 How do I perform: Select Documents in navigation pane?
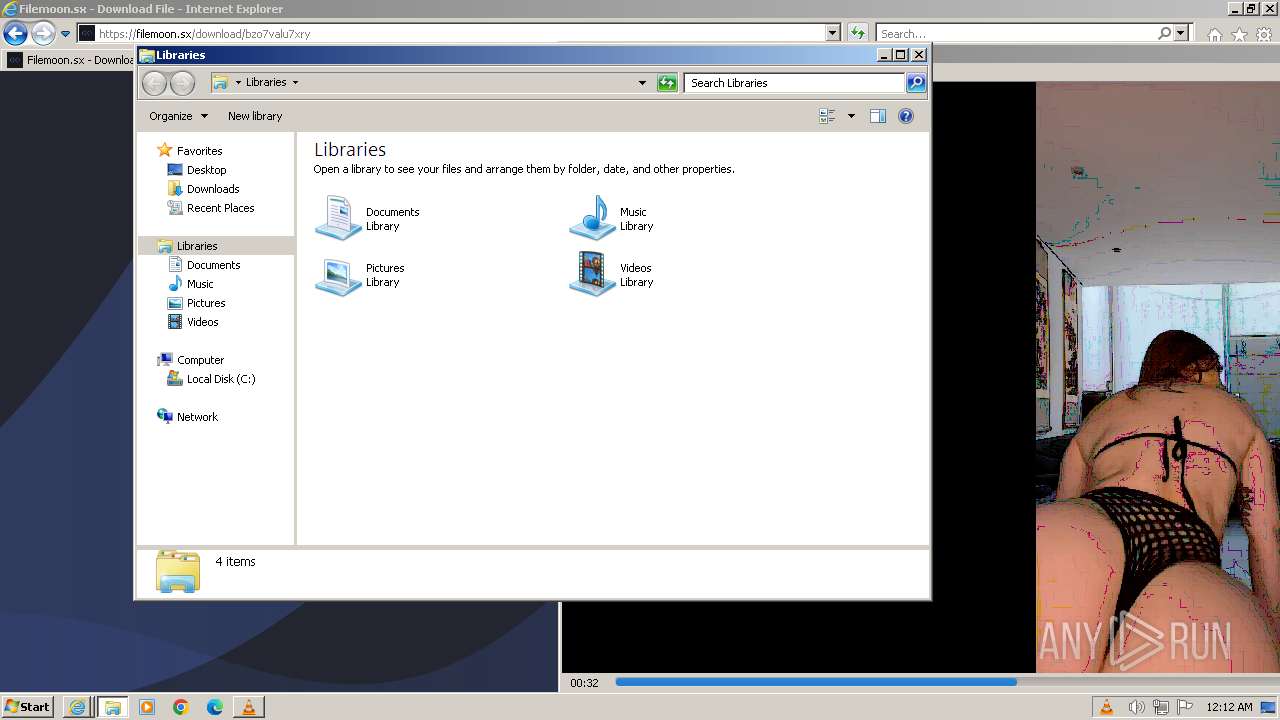[213, 265]
